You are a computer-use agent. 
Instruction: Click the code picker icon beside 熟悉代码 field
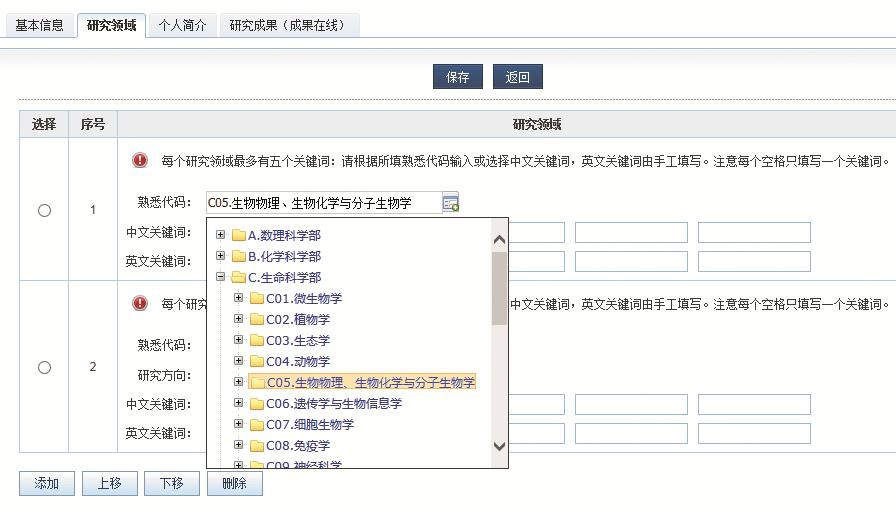coord(450,203)
